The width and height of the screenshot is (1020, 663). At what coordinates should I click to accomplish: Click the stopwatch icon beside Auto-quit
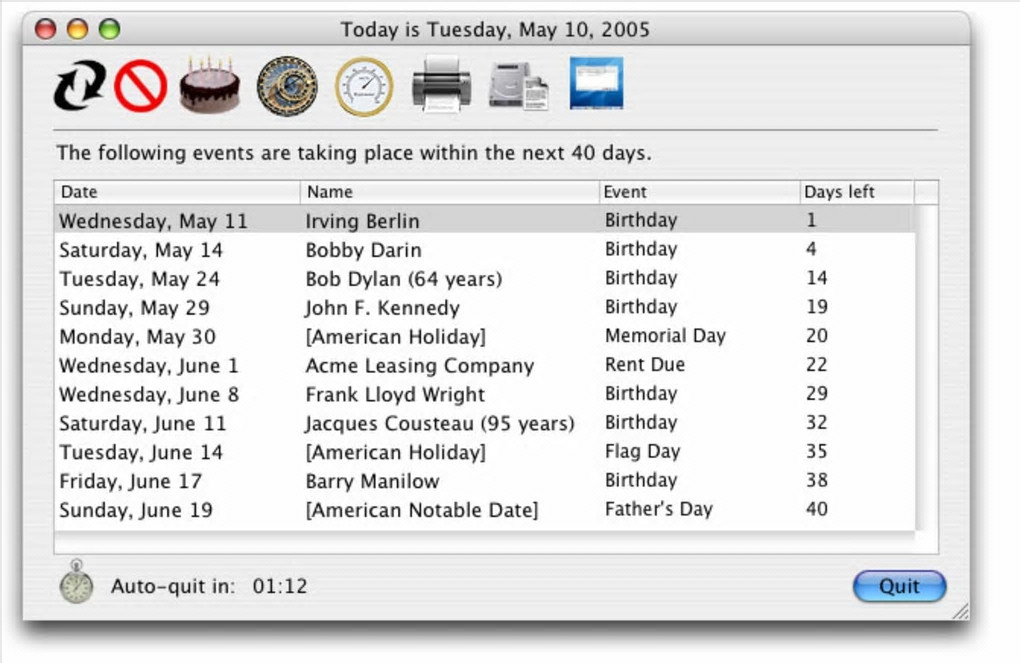[76, 583]
